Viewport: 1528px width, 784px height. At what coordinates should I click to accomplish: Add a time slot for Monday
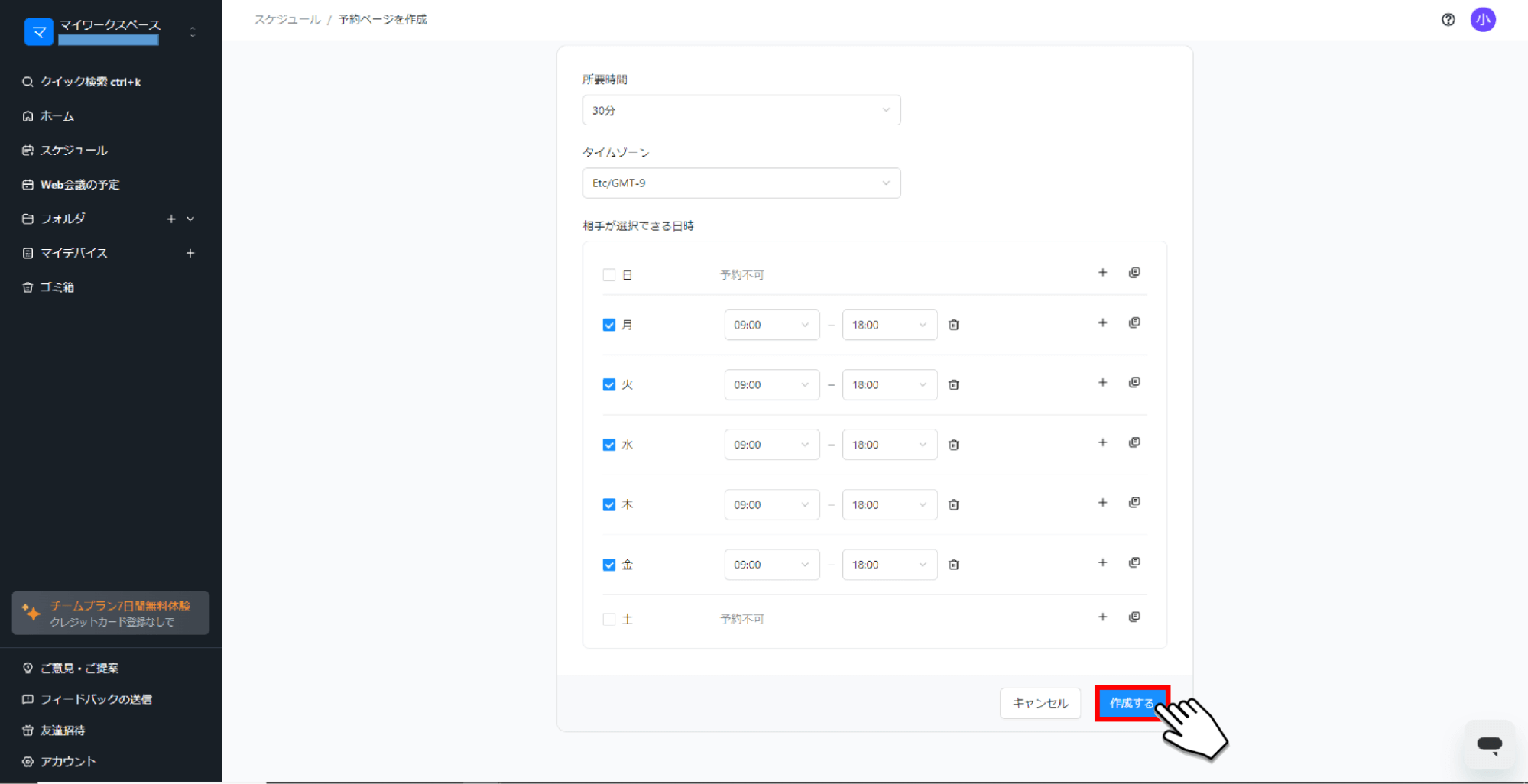pos(1102,323)
